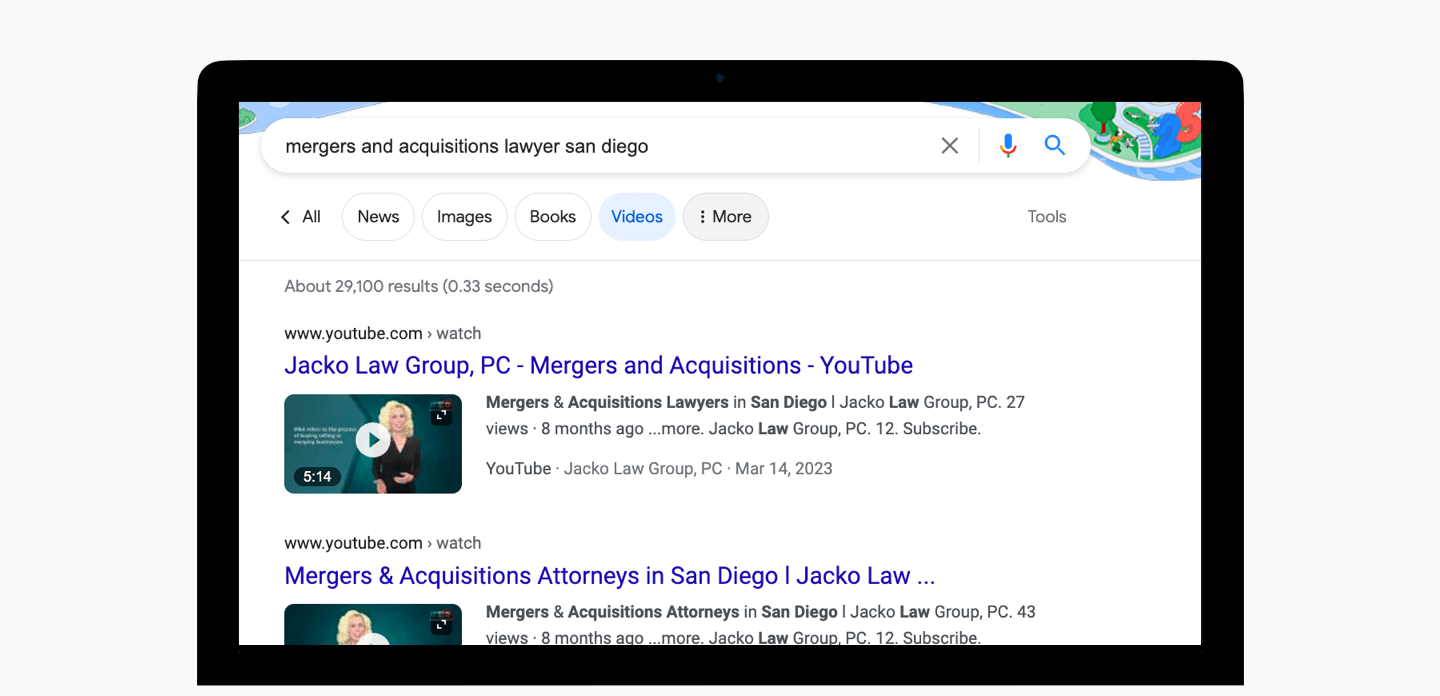Open the Images tab
This screenshot has width=1440, height=696.
coord(464,217)
